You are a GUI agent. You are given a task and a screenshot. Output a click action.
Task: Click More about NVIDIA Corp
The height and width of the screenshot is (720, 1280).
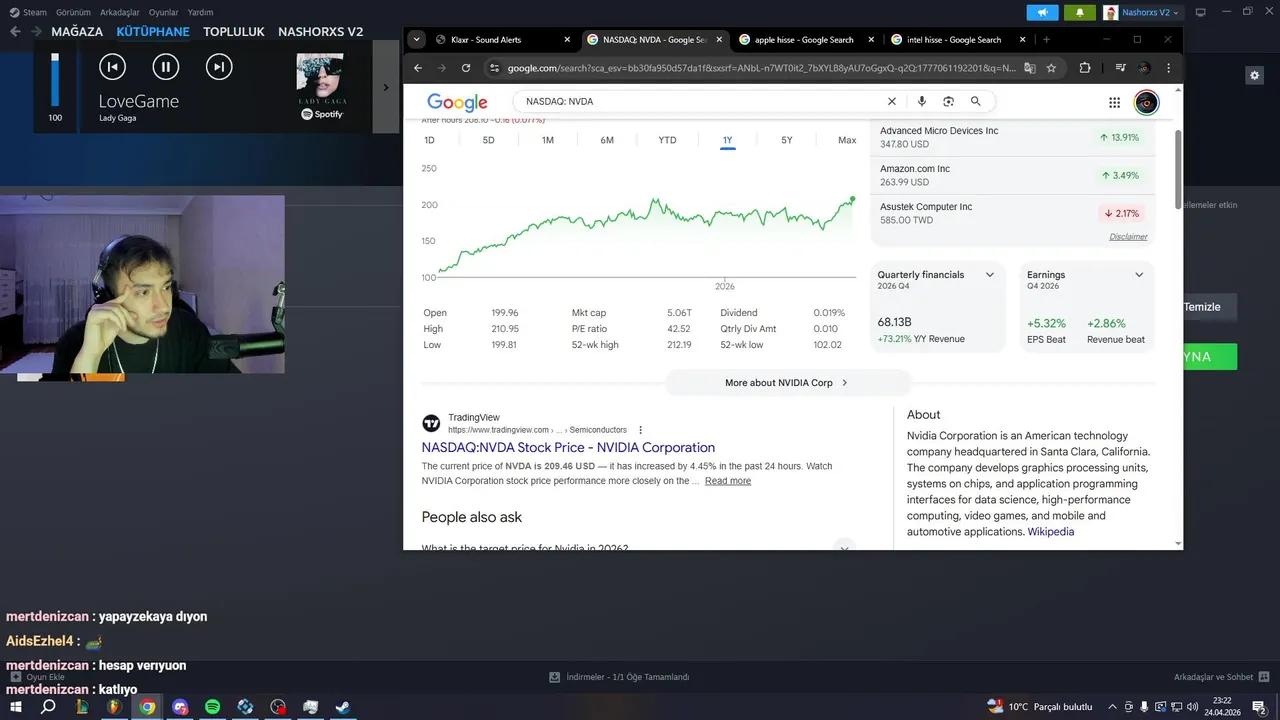[x=787, y=383]
